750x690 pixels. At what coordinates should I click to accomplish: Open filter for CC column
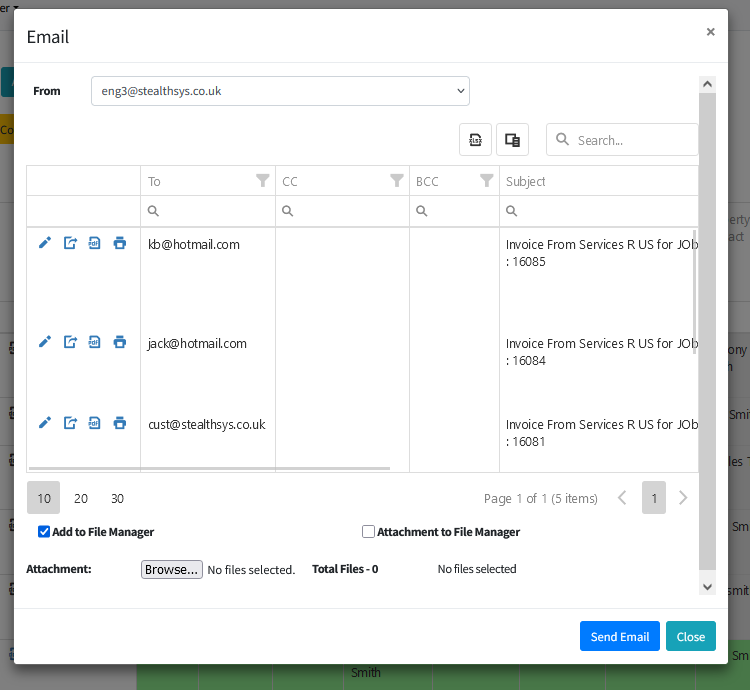click(397, 181)
